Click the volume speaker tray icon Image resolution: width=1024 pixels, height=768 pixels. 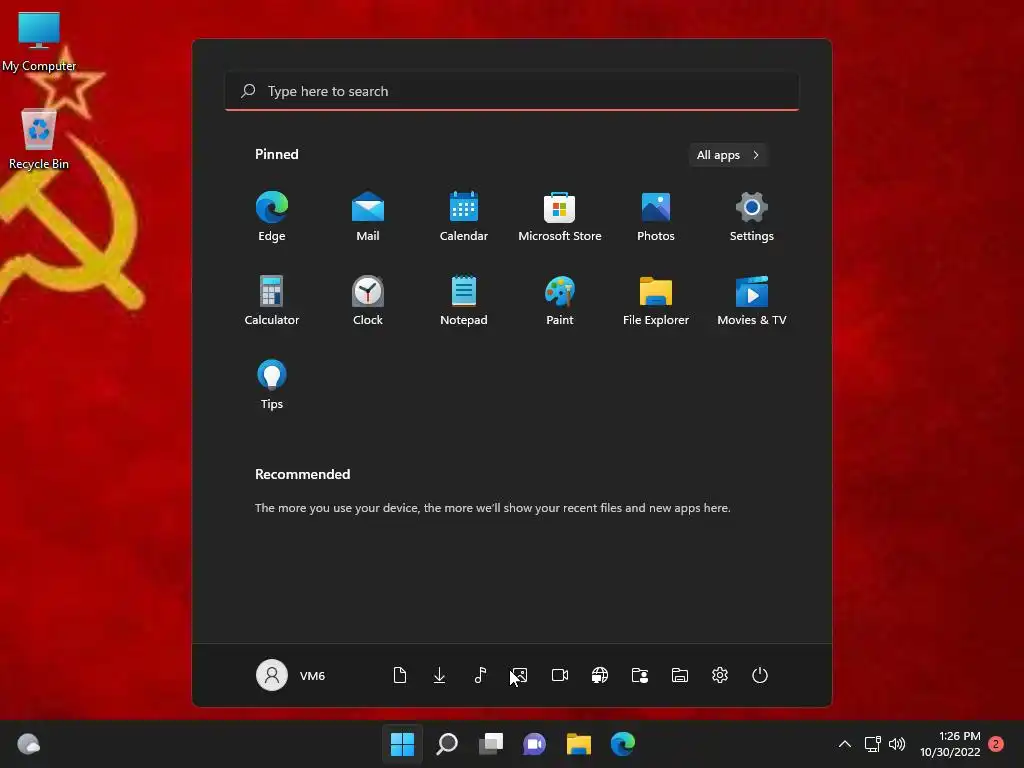[897, 744]
